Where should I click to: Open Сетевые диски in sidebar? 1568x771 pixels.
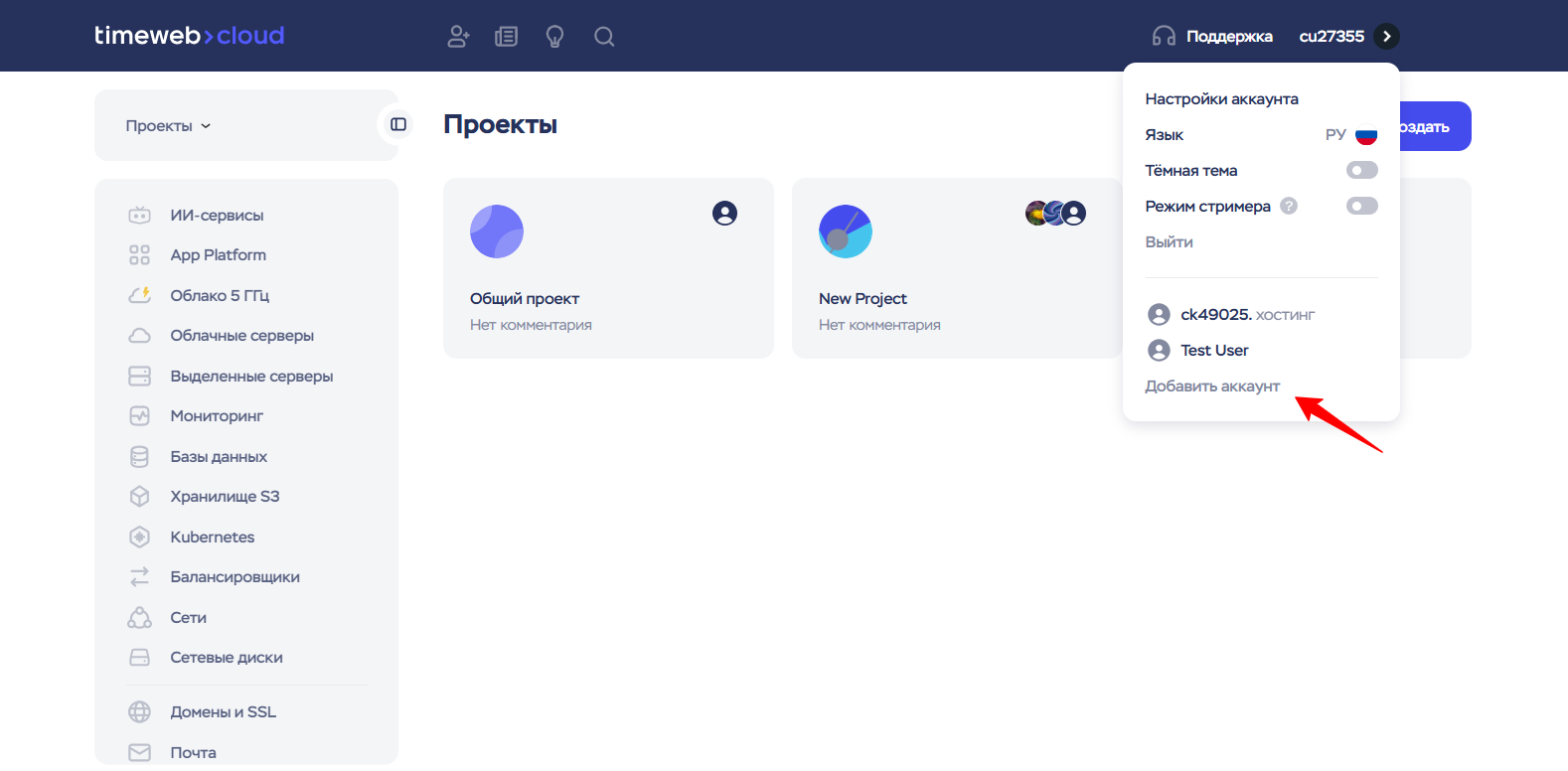pyautogui.click(x=227, y=658)
